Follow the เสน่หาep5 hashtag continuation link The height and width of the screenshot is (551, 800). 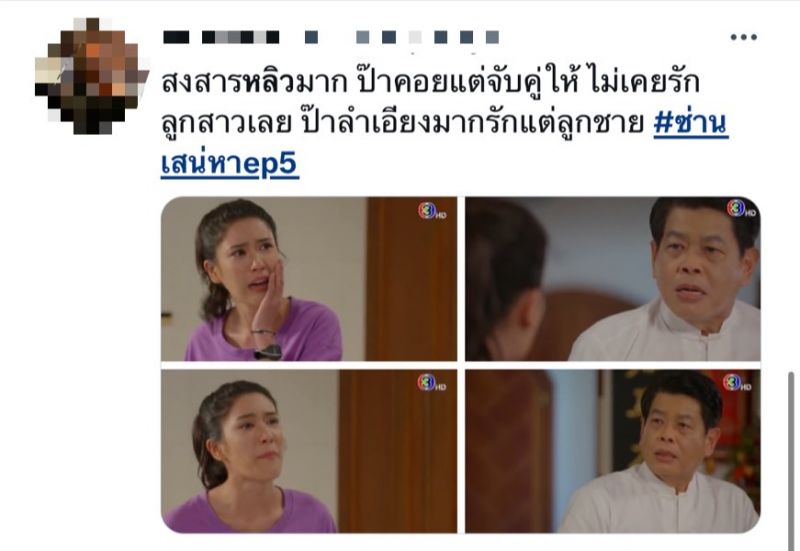(x=230, y=163)
